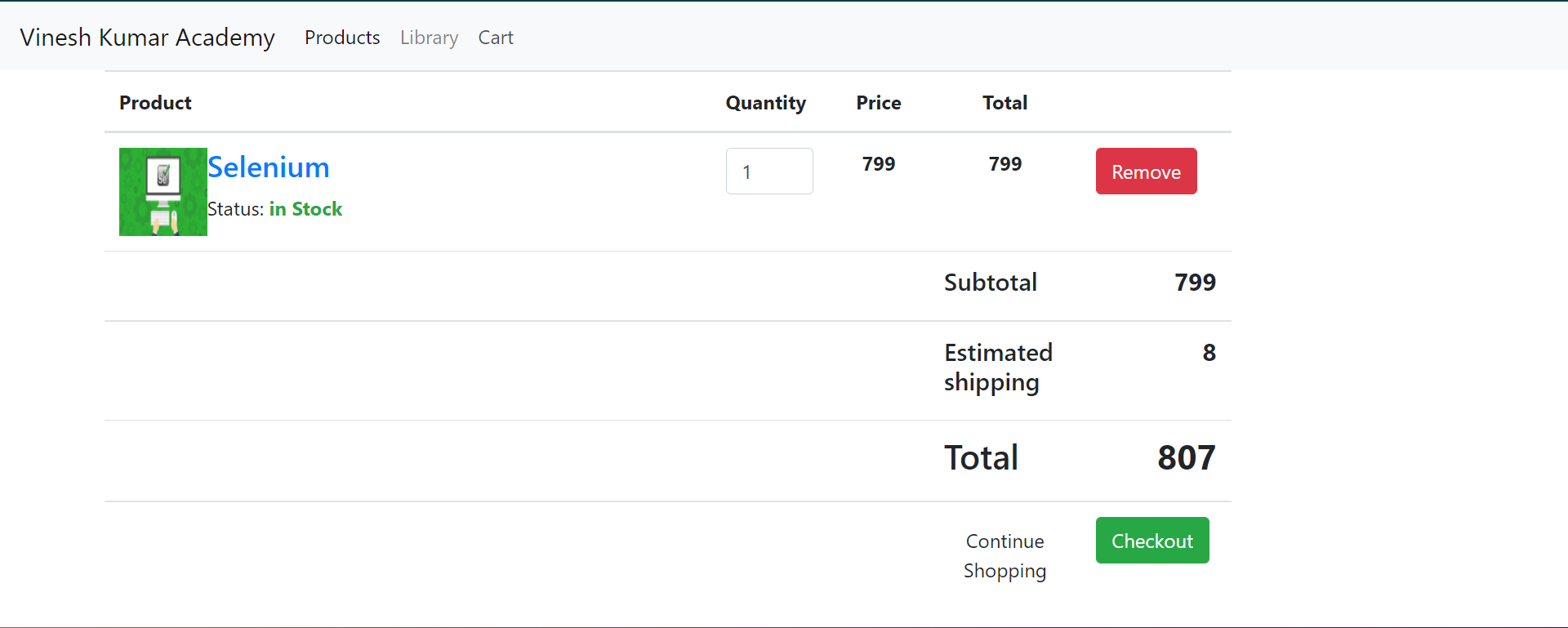Open the Products menu item
This screenshot has height=628, width=1568.
(342, 38)
